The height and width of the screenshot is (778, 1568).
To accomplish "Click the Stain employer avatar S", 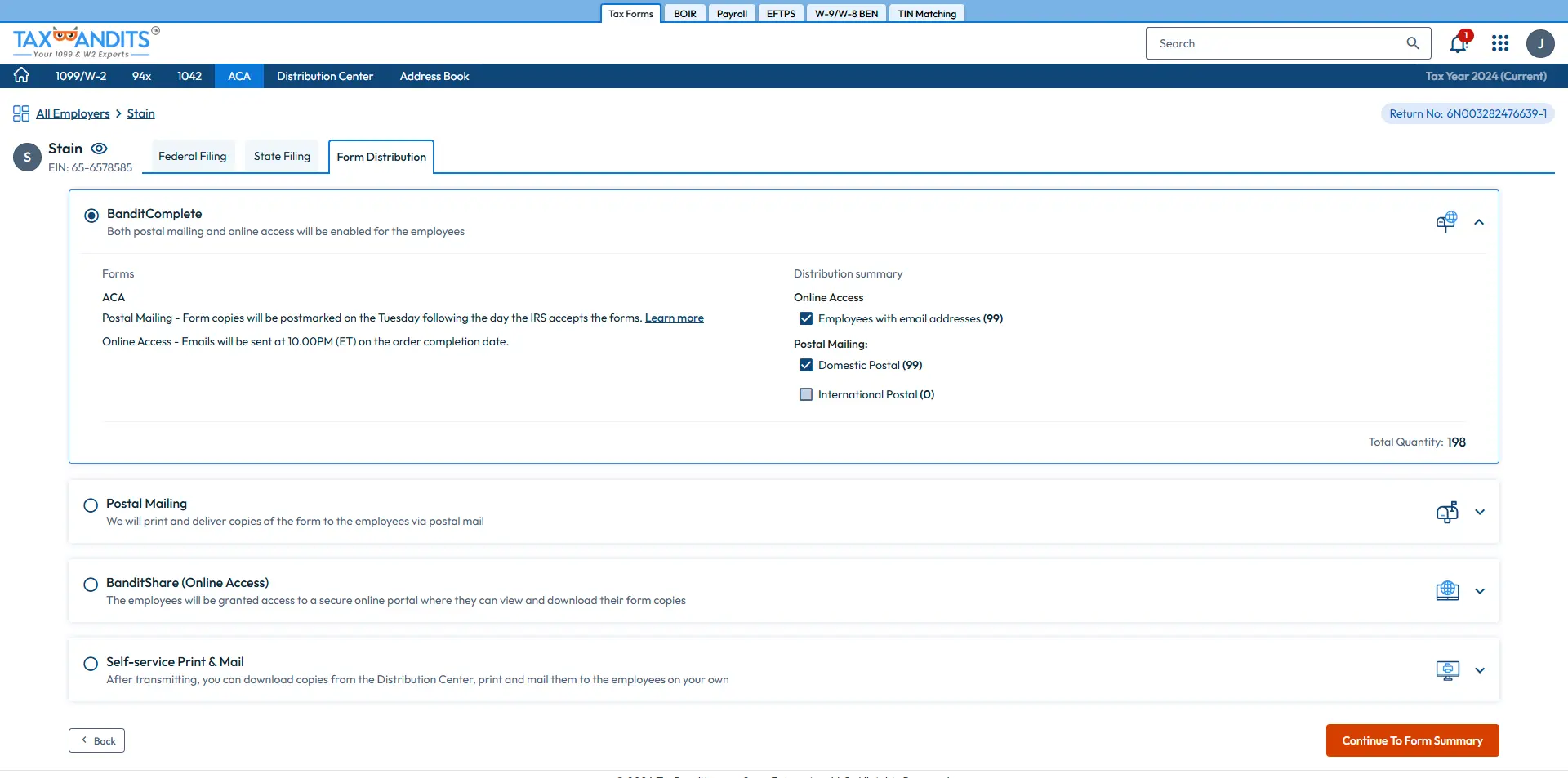I will tap(27, 157).
